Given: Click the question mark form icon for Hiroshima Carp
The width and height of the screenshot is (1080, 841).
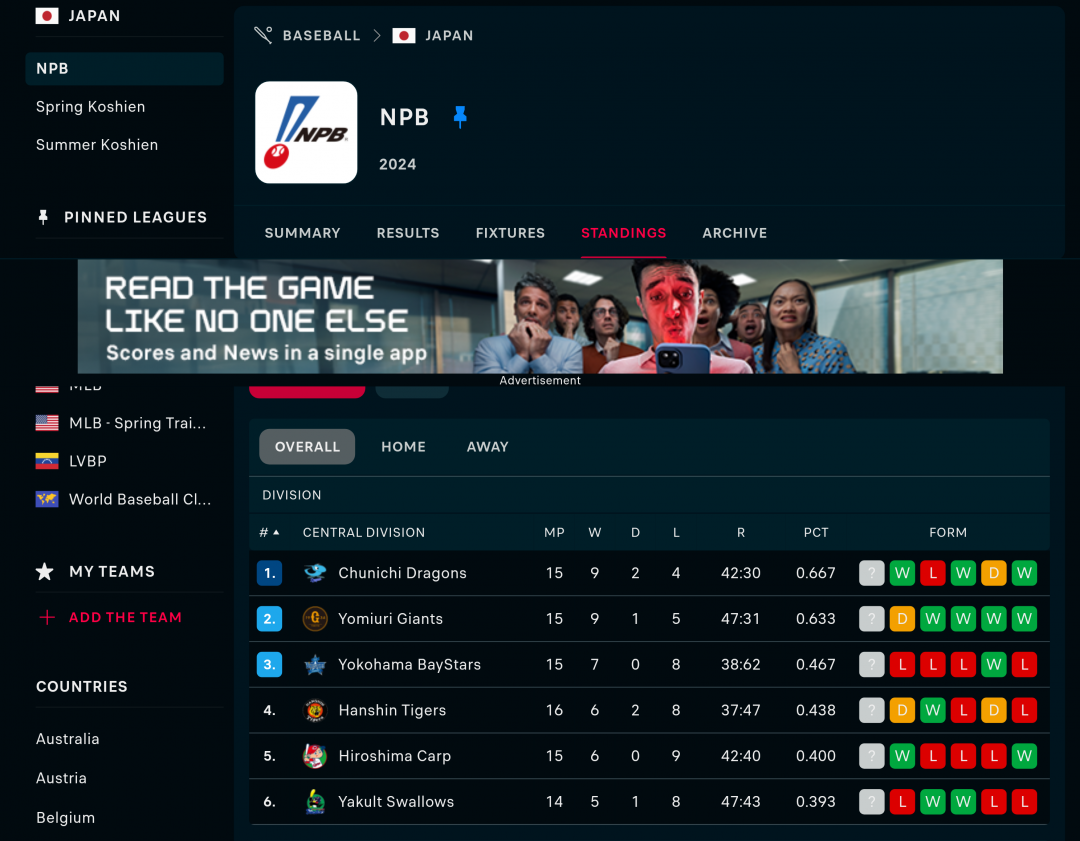Looking at the screenshot, I should (871, 756).
